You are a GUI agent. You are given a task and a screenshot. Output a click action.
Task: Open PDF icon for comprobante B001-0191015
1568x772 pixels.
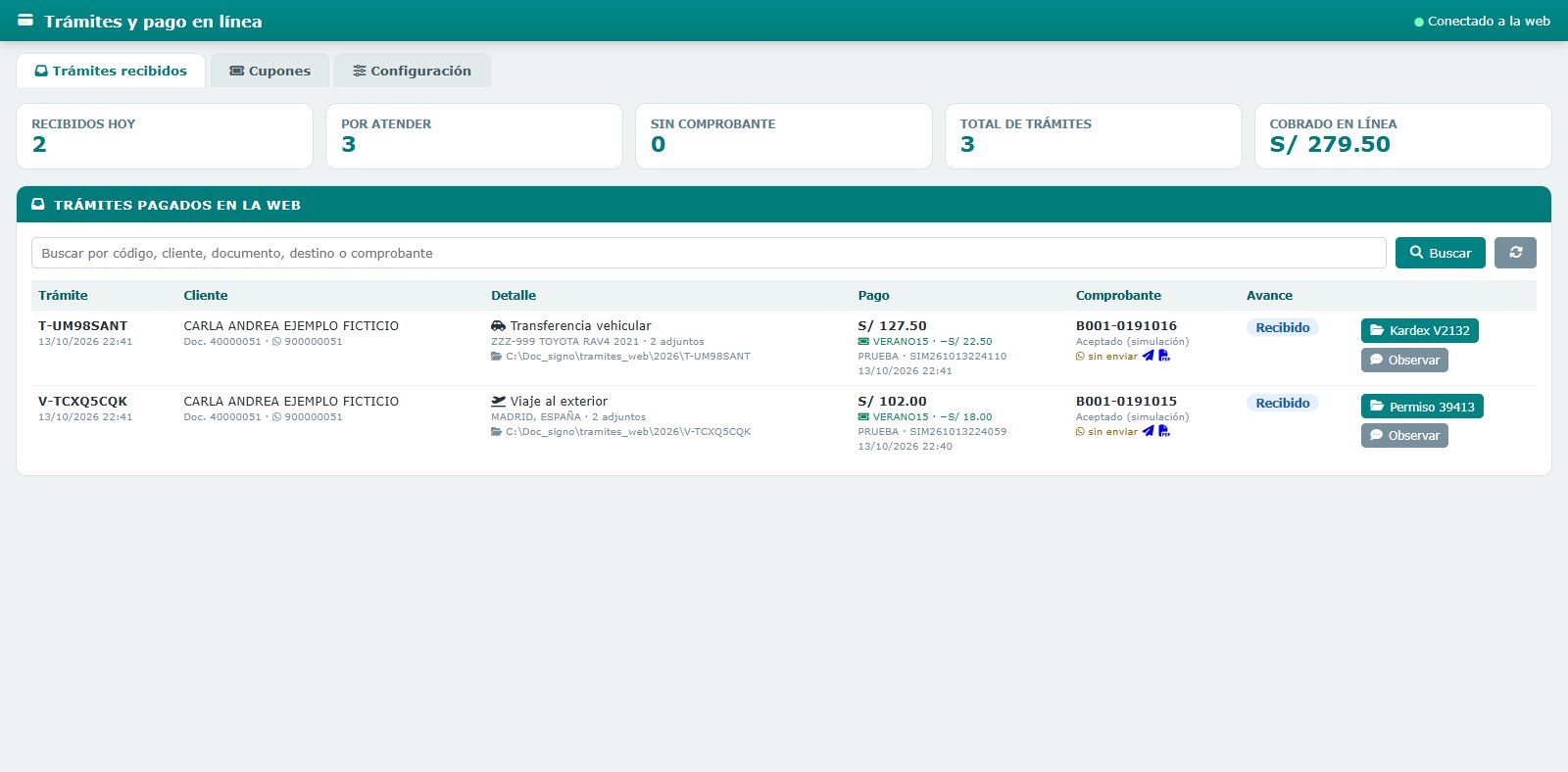(1164, 431)
